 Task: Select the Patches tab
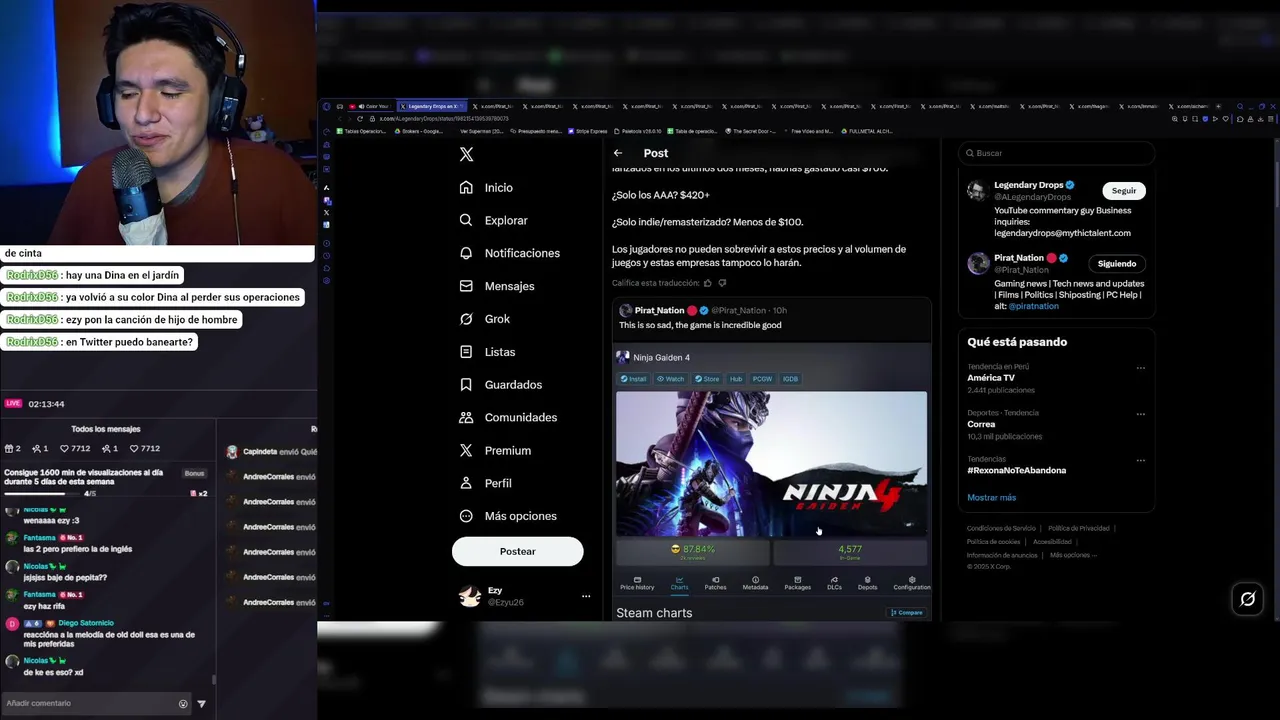(715, 583)
